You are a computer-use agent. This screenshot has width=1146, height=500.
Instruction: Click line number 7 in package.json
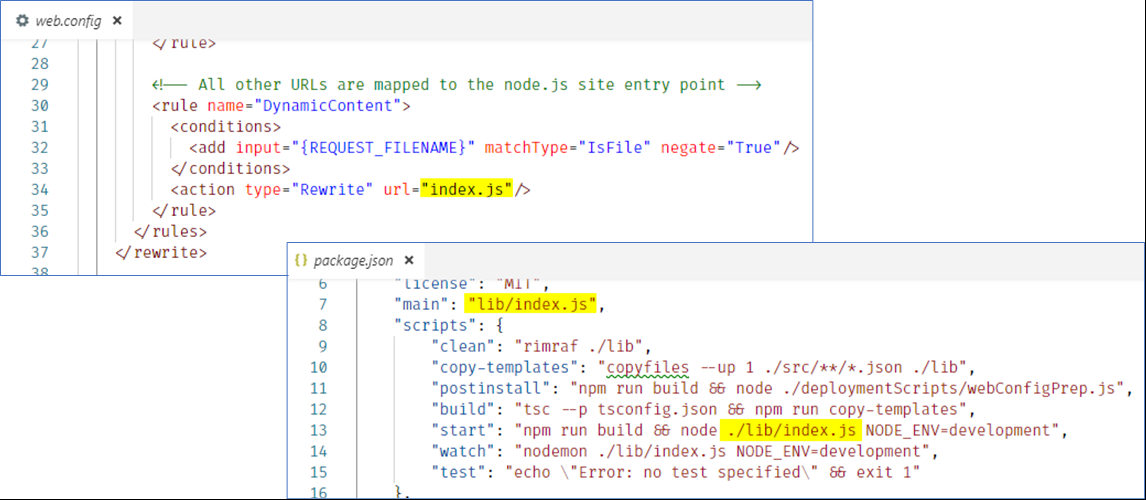[x=323, y=303]
